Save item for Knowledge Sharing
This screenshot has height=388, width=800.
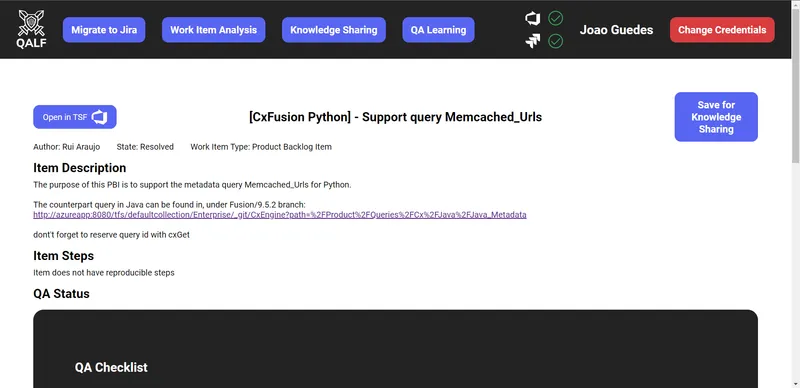point(716,117)
